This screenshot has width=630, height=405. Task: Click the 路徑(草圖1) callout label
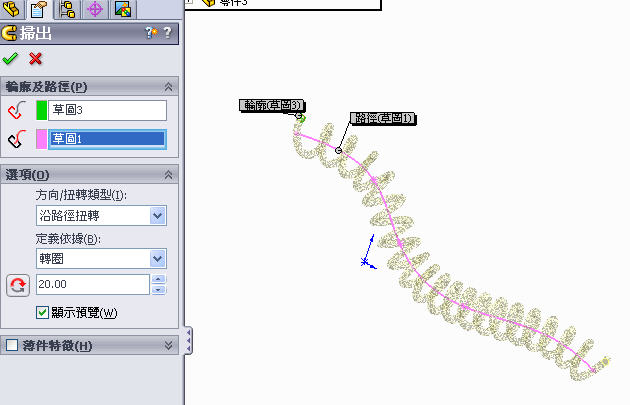383,118
